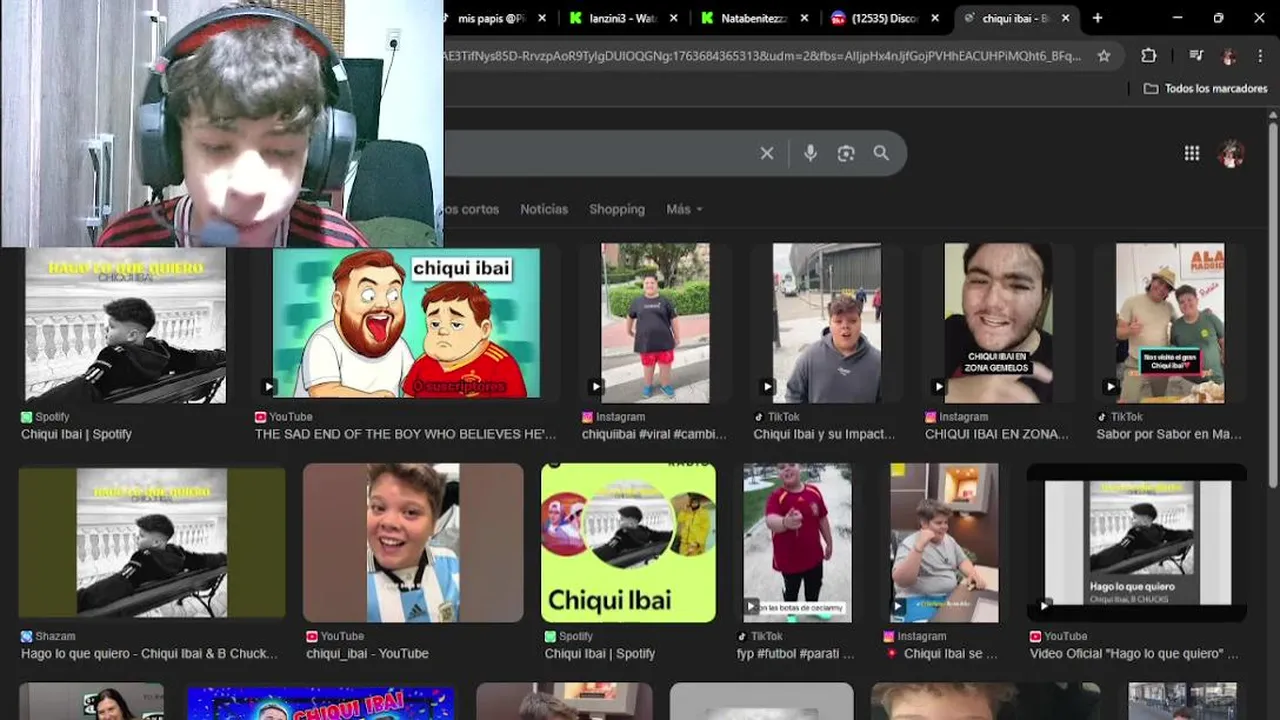Viewport: 1280px width, 720px height.
Task: Close the 'chiqui ibai' tab
Action: point(1066,18)
